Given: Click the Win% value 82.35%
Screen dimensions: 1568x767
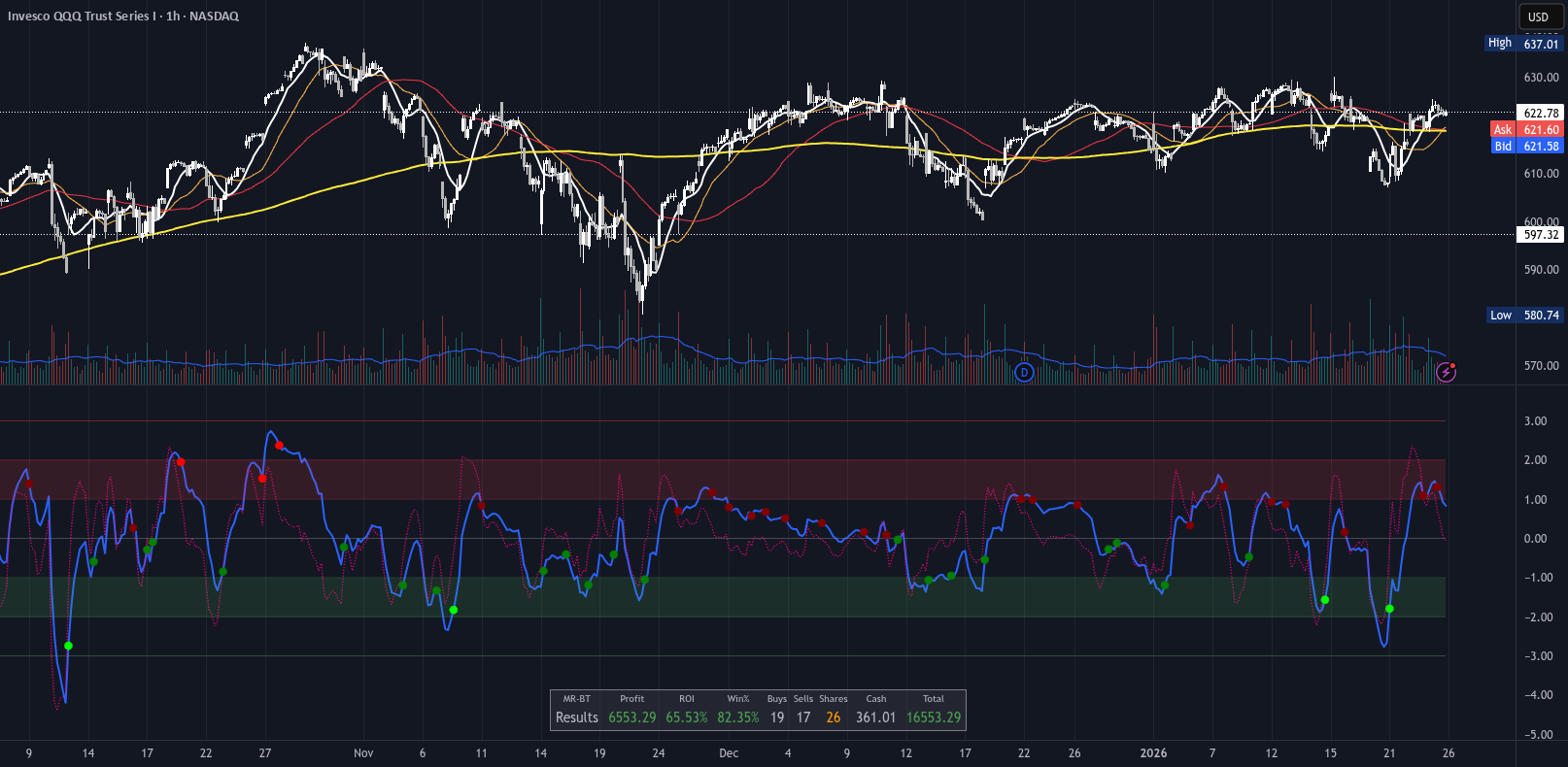Looking at the screenshot, I should (738, 717).
